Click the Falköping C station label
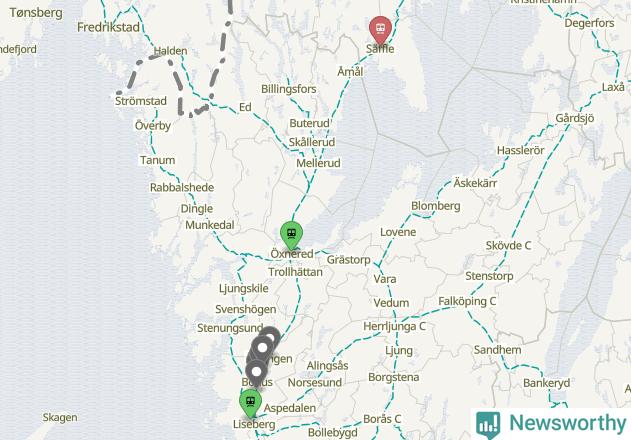 (467, 301)
